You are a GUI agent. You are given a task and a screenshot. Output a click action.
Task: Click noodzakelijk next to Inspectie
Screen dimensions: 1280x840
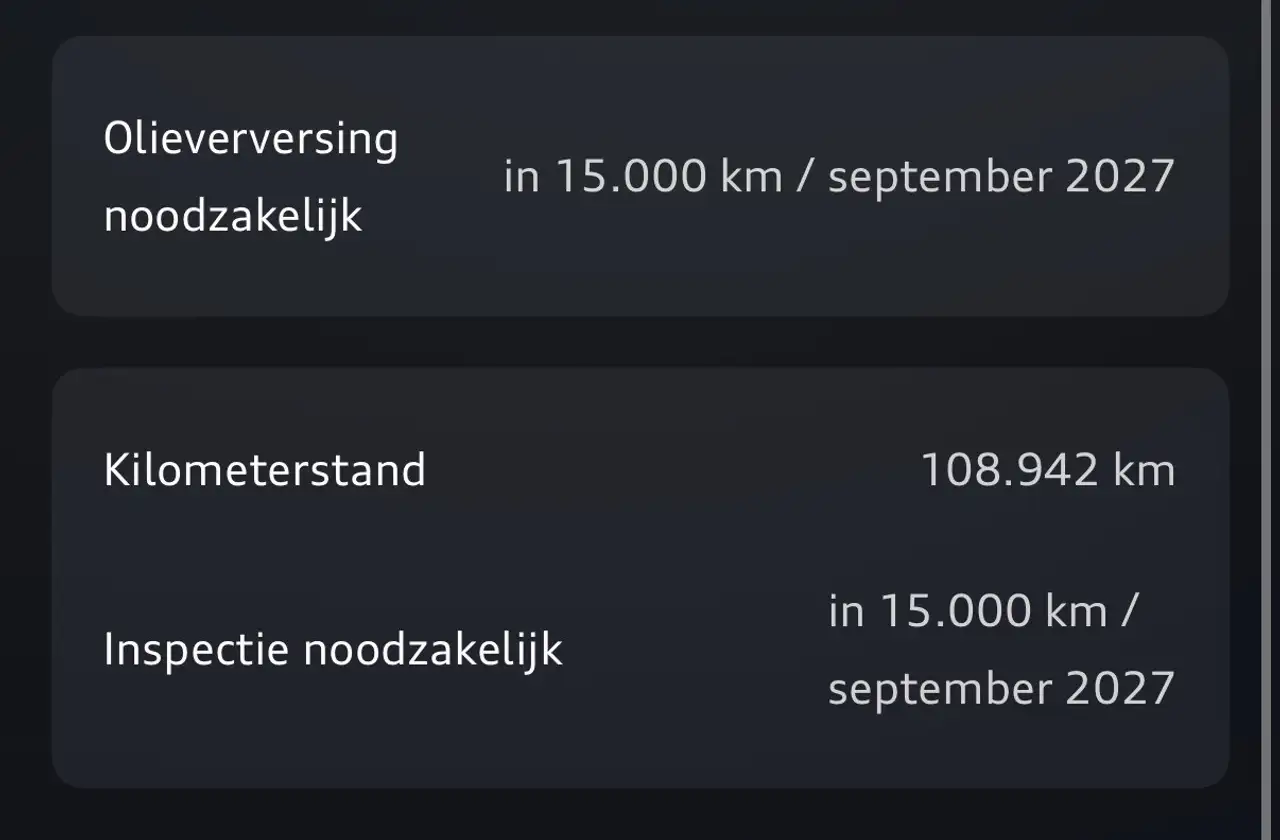coord(433,650)
